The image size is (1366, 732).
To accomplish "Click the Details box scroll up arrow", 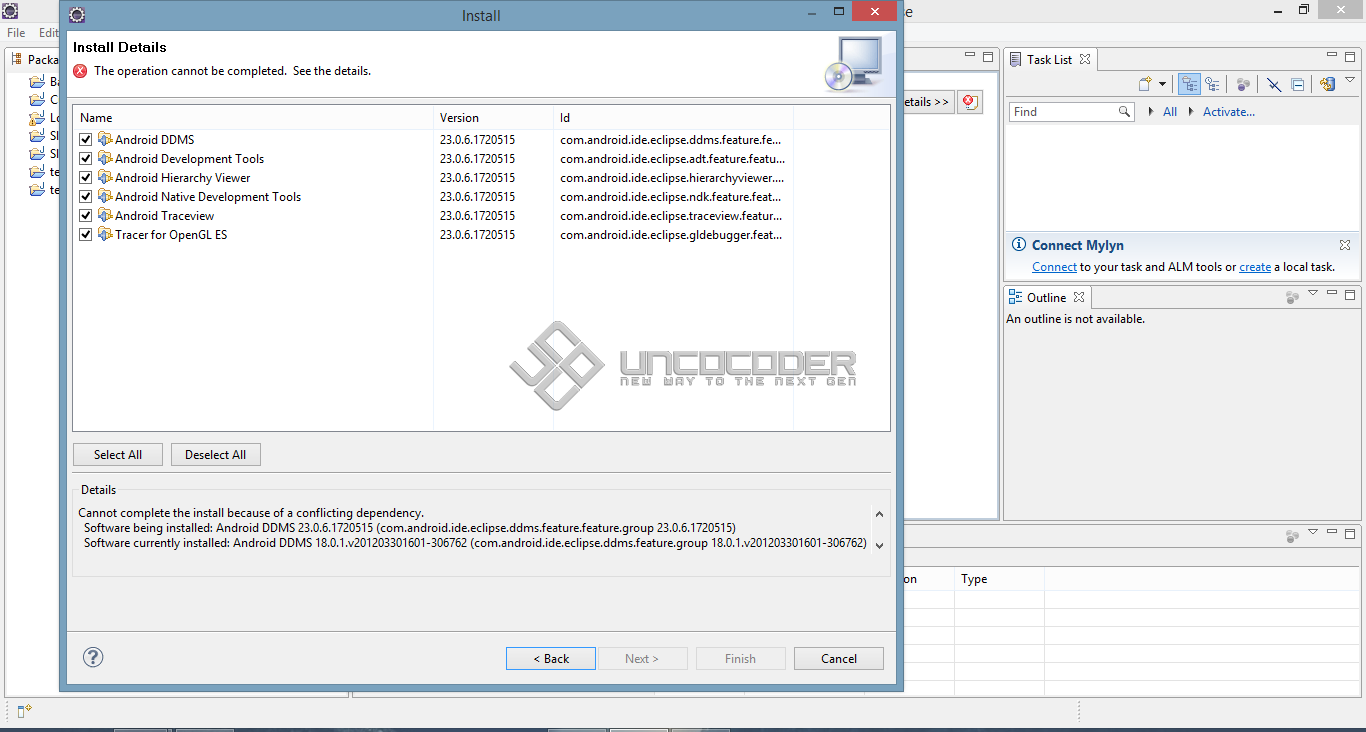I will (879, 514).
